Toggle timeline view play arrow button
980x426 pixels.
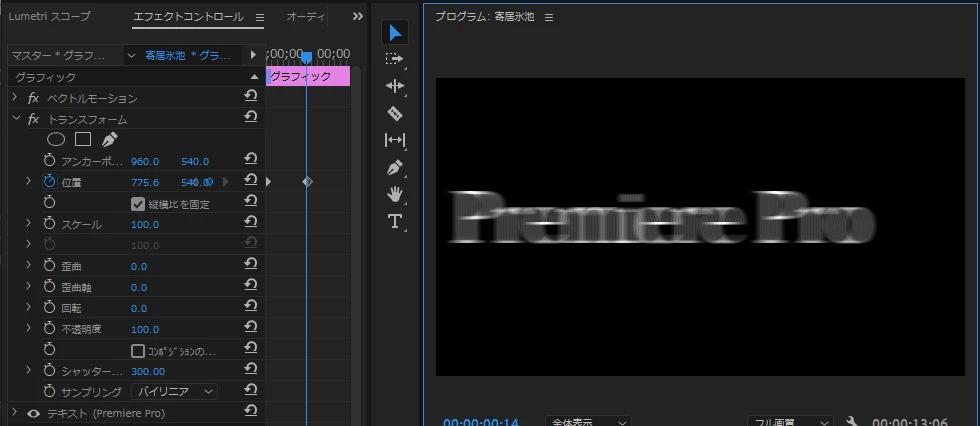click(x=253, y=55)
